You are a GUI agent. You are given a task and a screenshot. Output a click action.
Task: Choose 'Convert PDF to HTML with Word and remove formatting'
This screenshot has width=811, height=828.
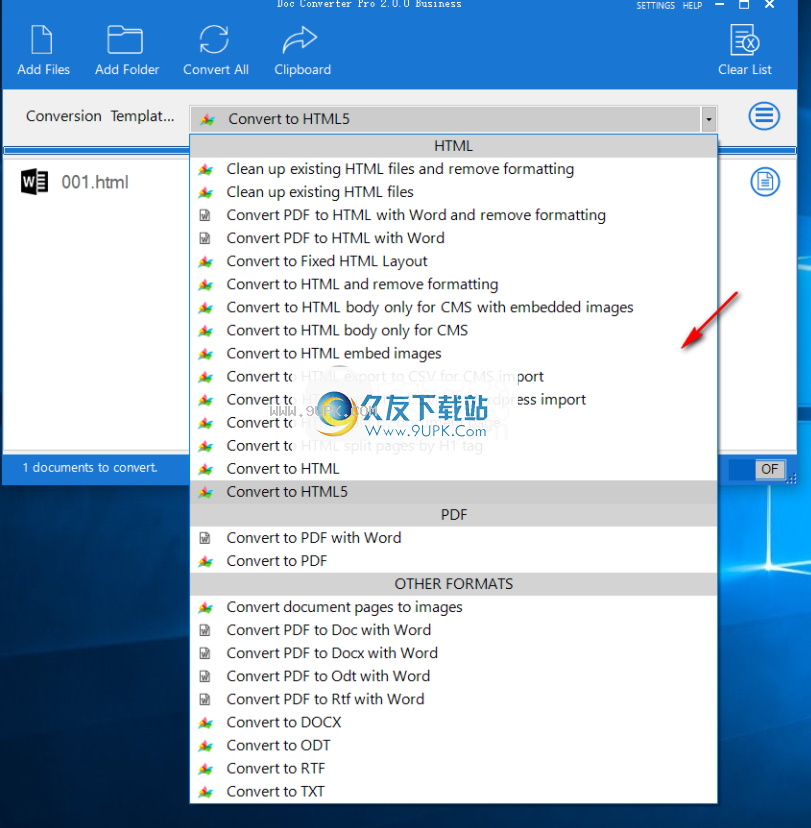pyautogui.click(x=454, y=215)
